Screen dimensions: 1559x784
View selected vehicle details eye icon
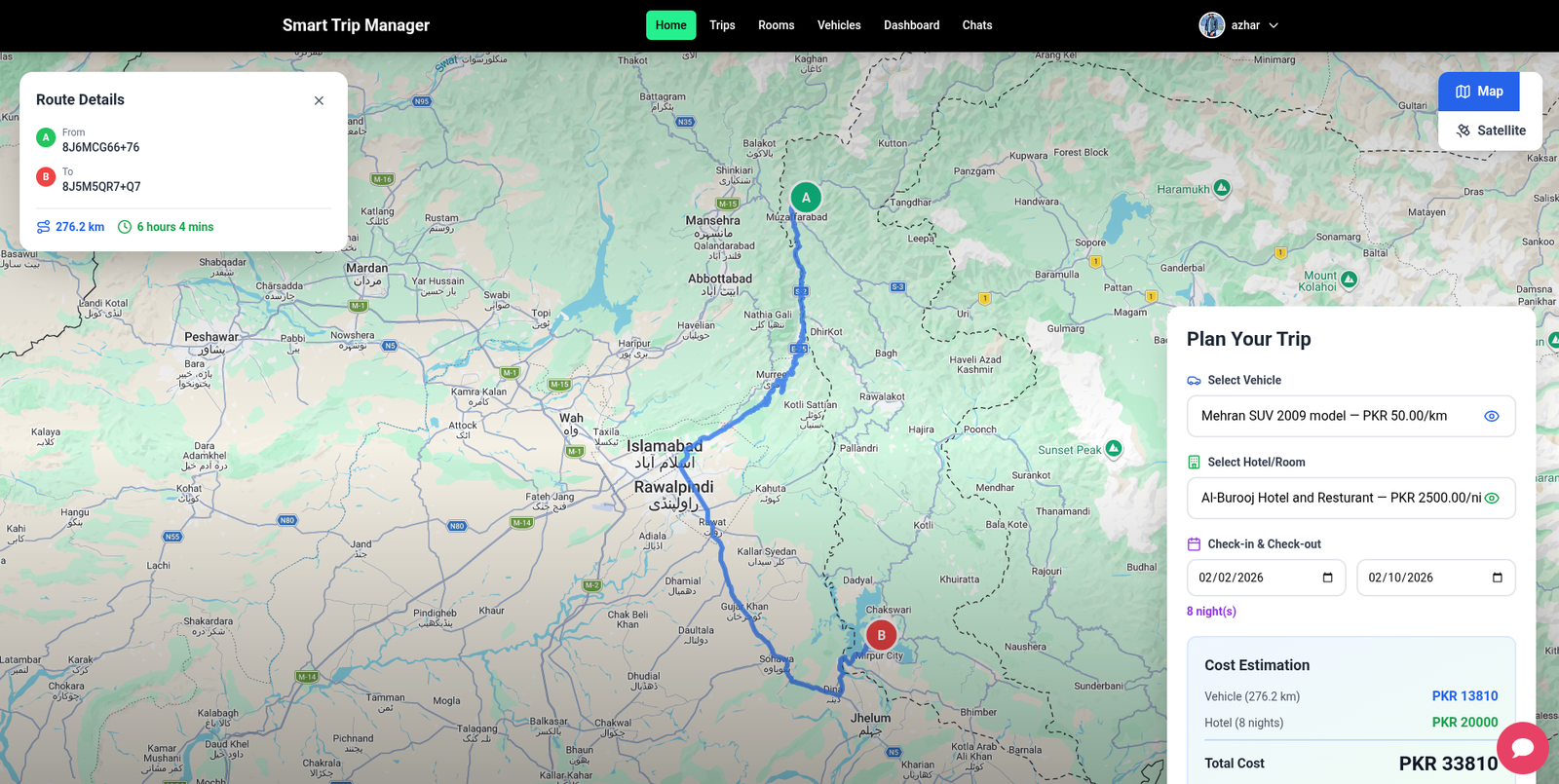point(1491,416)
